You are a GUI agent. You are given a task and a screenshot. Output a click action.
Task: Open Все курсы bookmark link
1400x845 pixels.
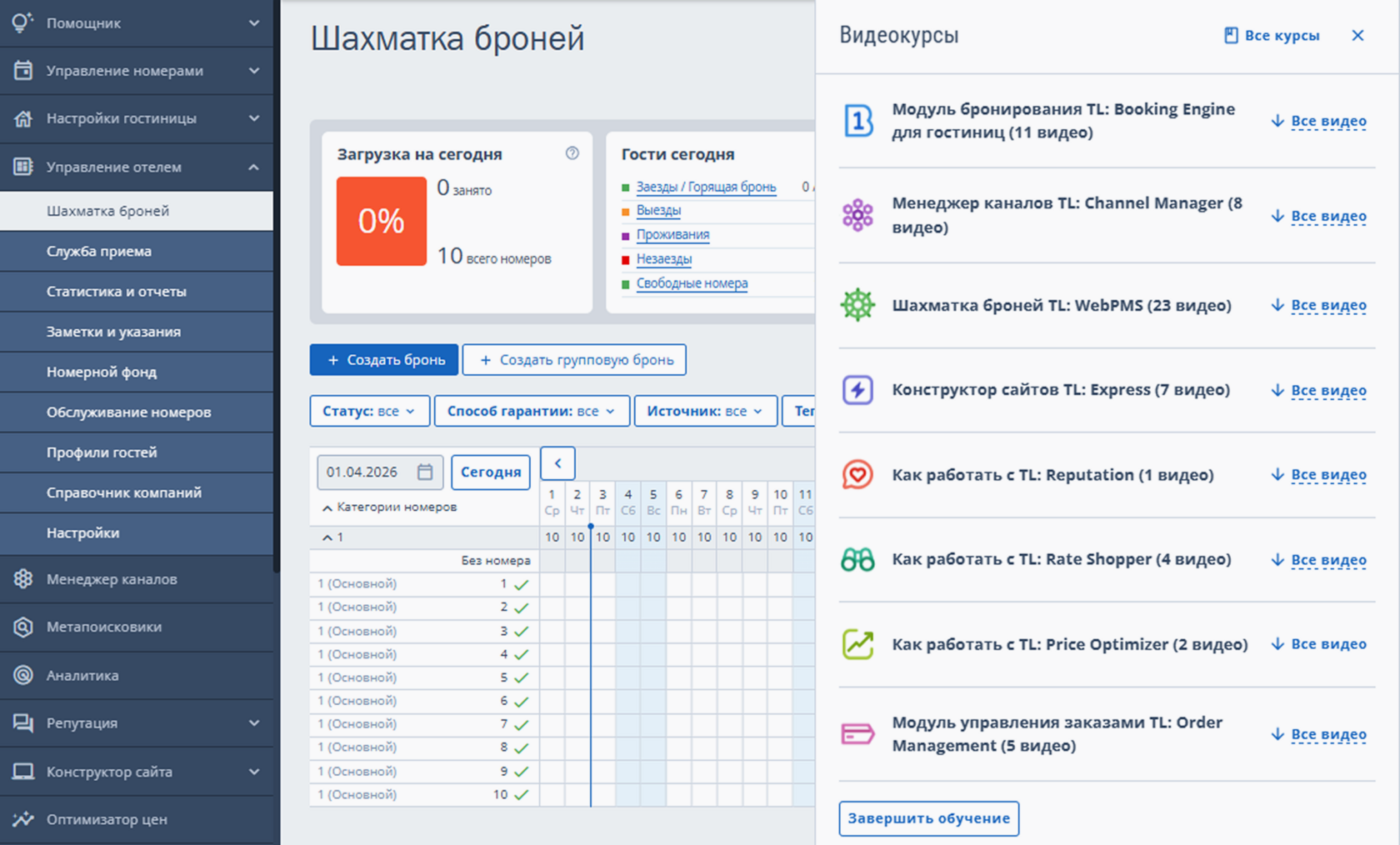(1272, 35)
